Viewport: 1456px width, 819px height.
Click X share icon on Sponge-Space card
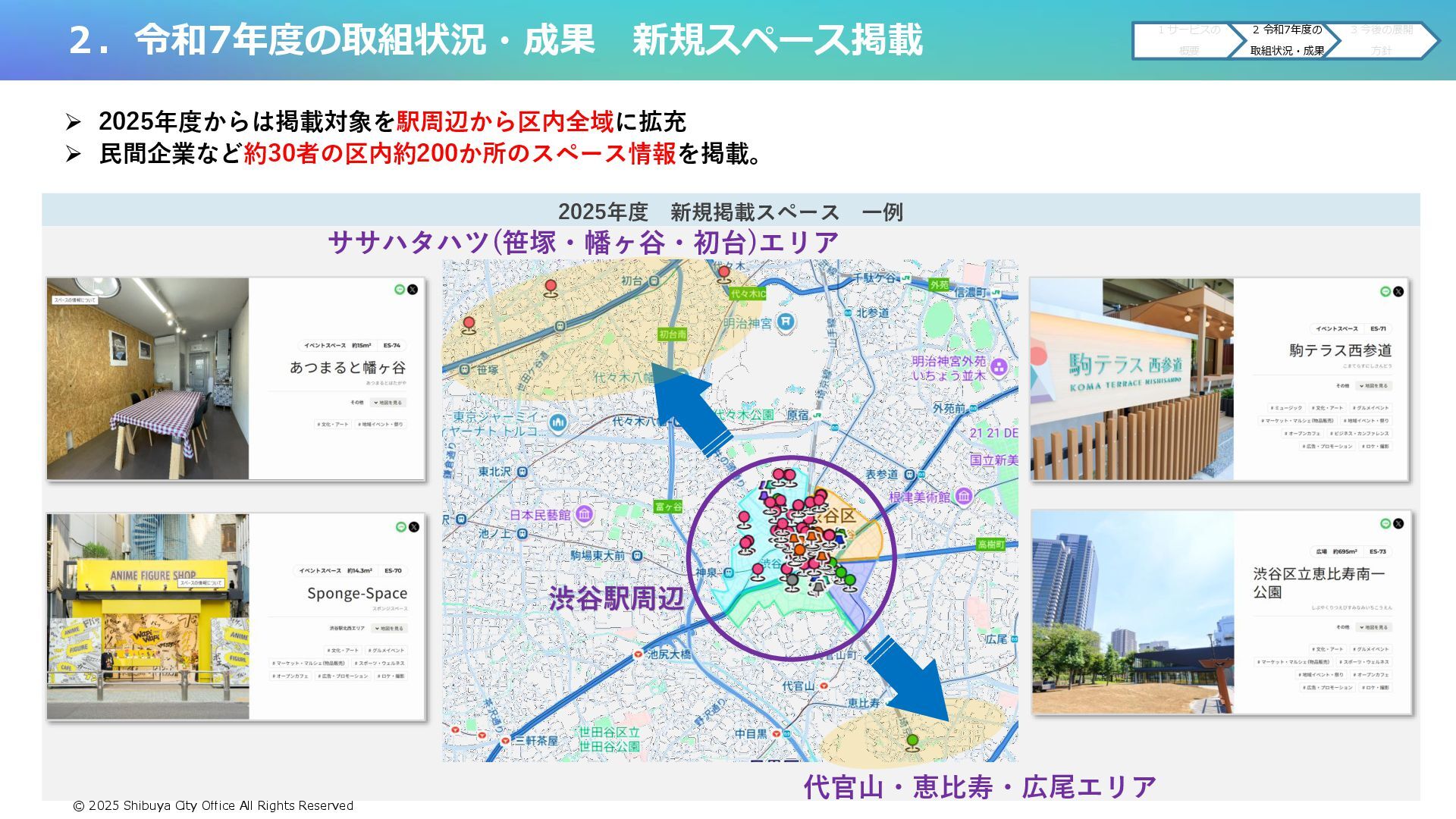click(414, 527)
